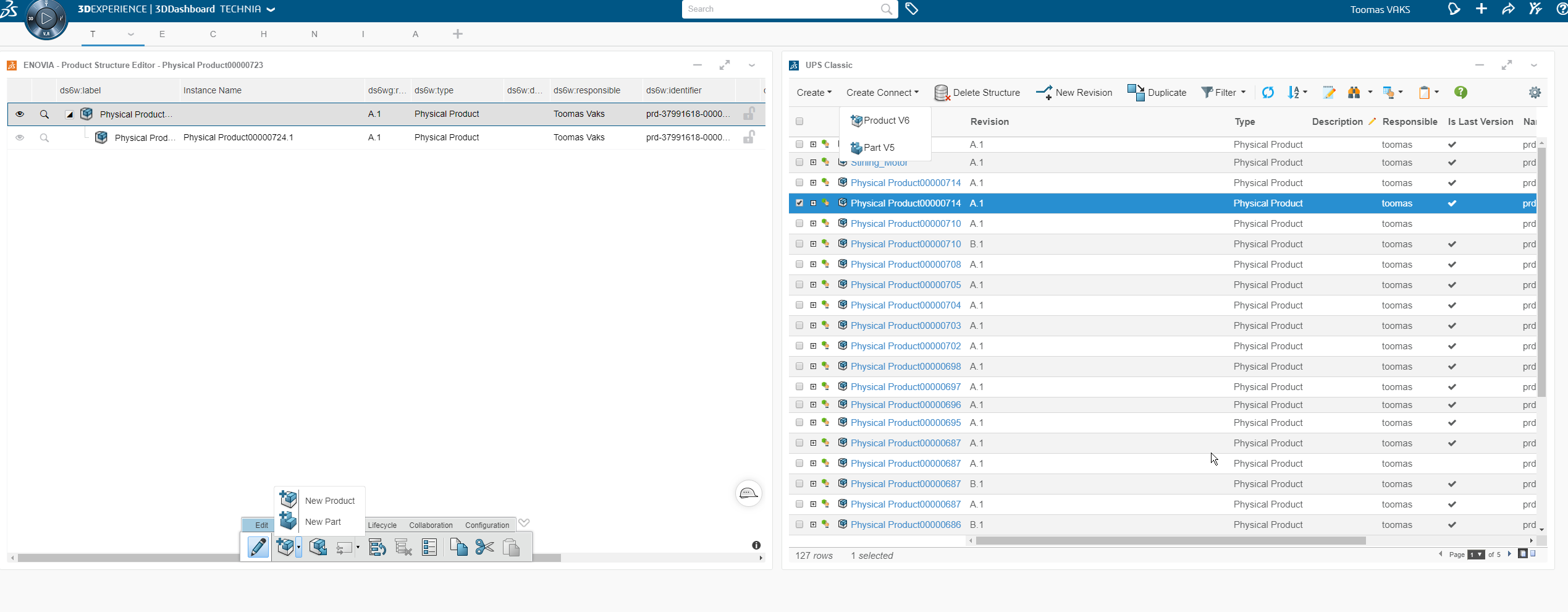The height and width of the screenshot is (612, 1568).
Task: Click the green help question mark icon
Action: tap(1461, 93)
